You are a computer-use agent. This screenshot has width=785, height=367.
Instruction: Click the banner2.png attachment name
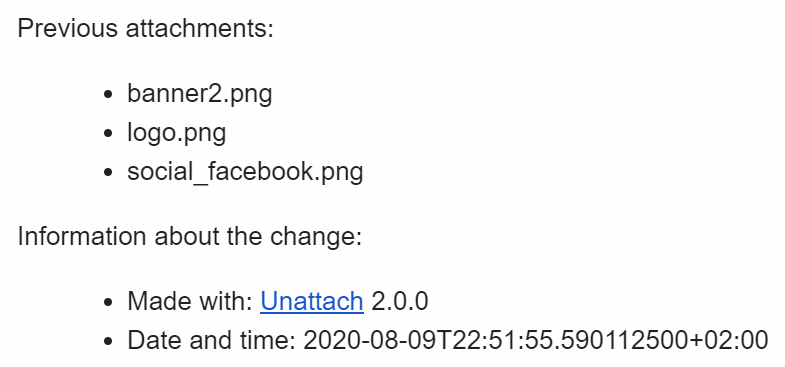pyautogui.click(x=199, y=94)
